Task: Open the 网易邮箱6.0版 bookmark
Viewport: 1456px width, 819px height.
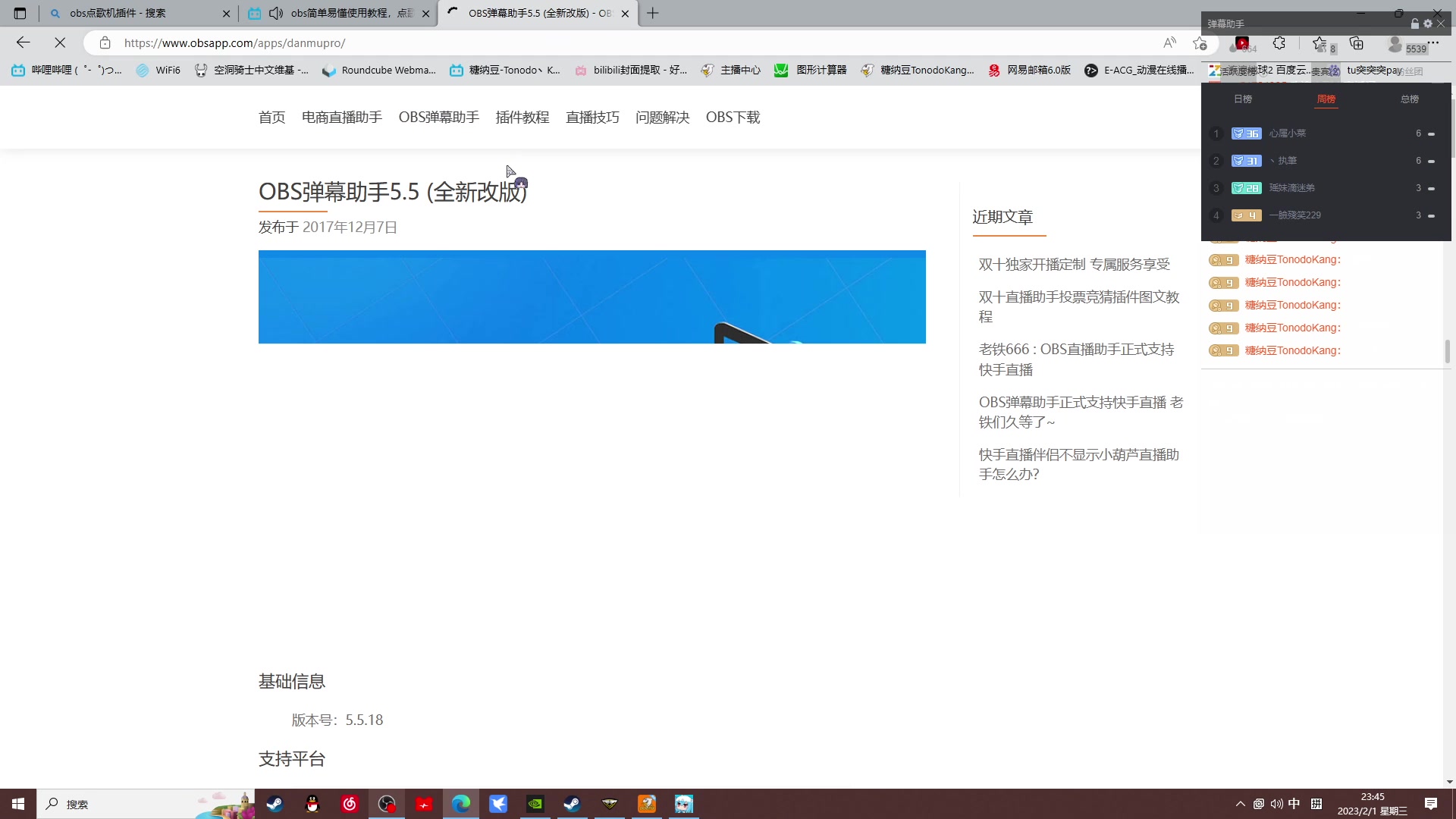Action: coord(1029,70)
